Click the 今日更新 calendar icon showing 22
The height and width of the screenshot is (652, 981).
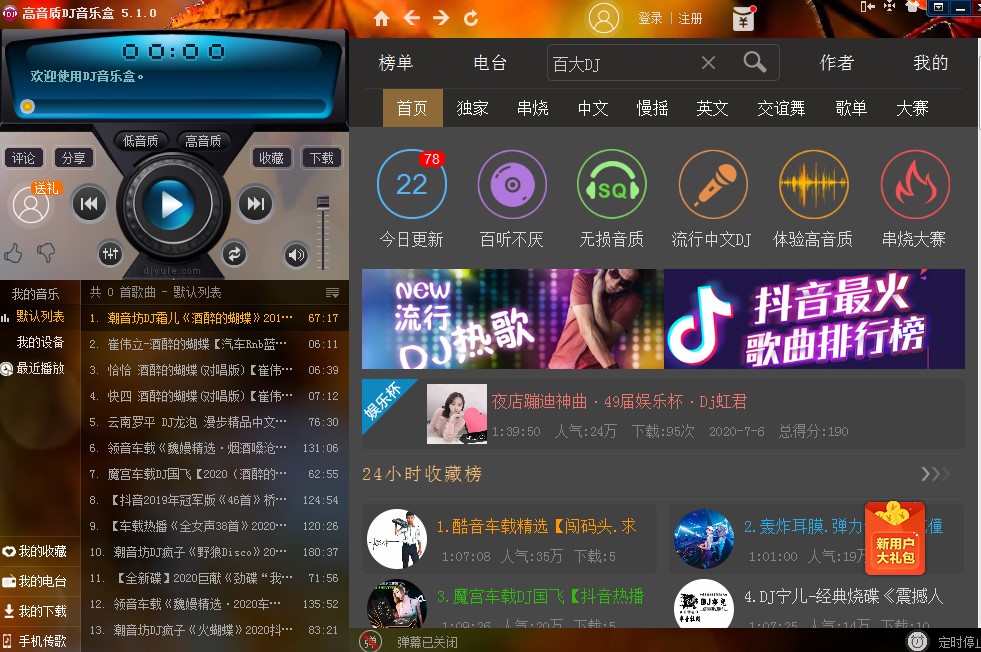pos(411,186)
